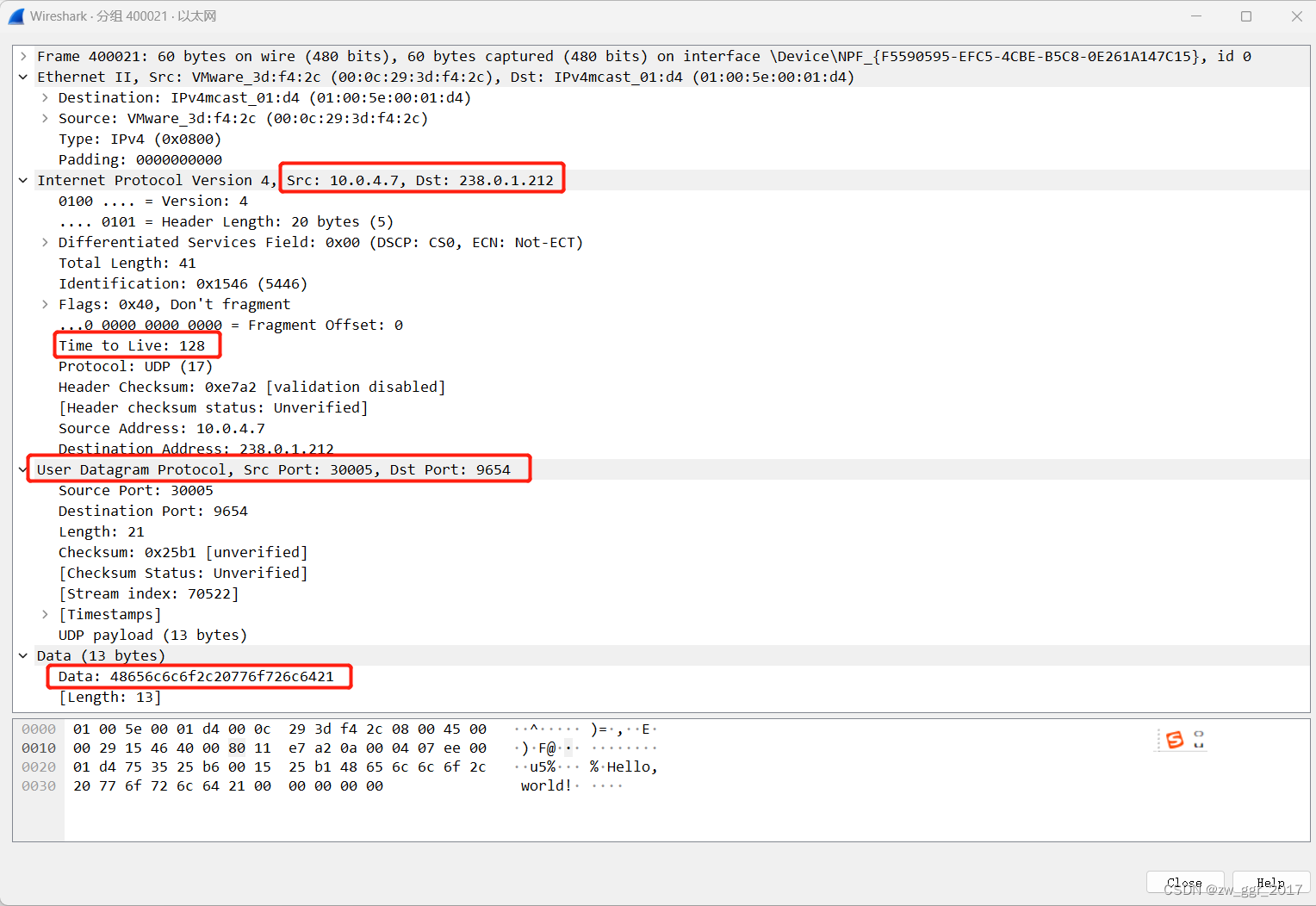Expand the Flags 0x40 row
Viewport: 1316px width, 906px height.
click(x=45, y=304)
